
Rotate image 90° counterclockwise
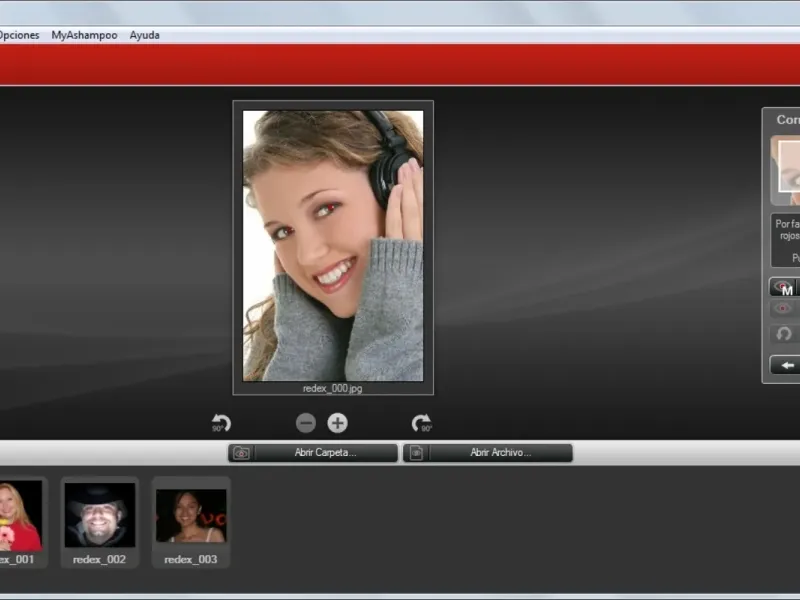click(221, 423)
